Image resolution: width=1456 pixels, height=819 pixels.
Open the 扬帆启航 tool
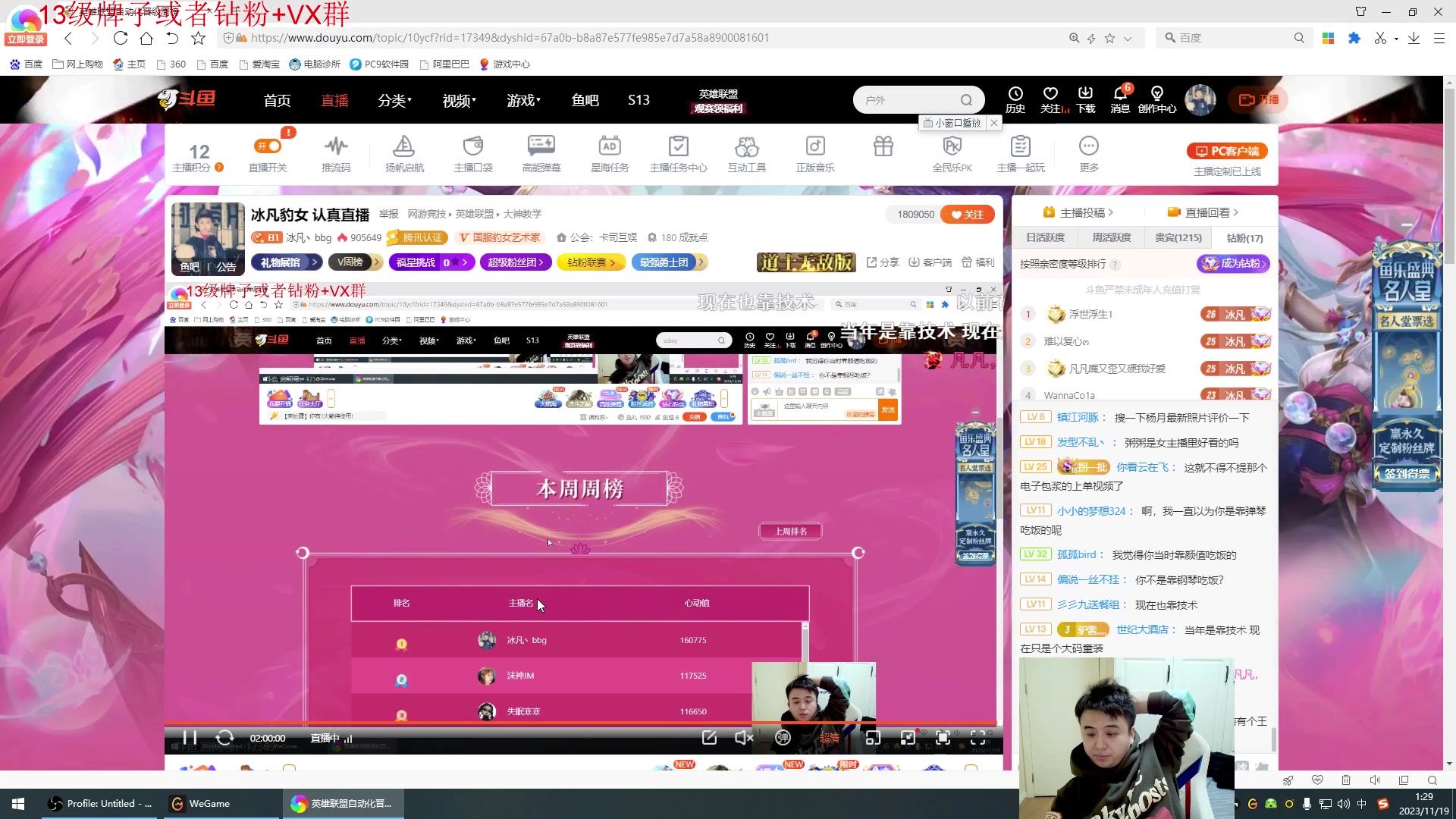point(404,154)
